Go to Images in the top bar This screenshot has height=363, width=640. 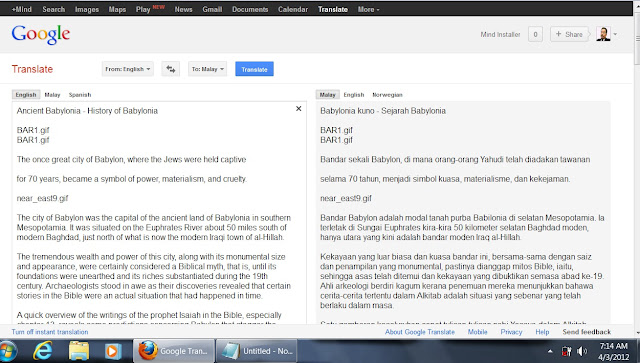pyautogui.click(x=87, y=9)
